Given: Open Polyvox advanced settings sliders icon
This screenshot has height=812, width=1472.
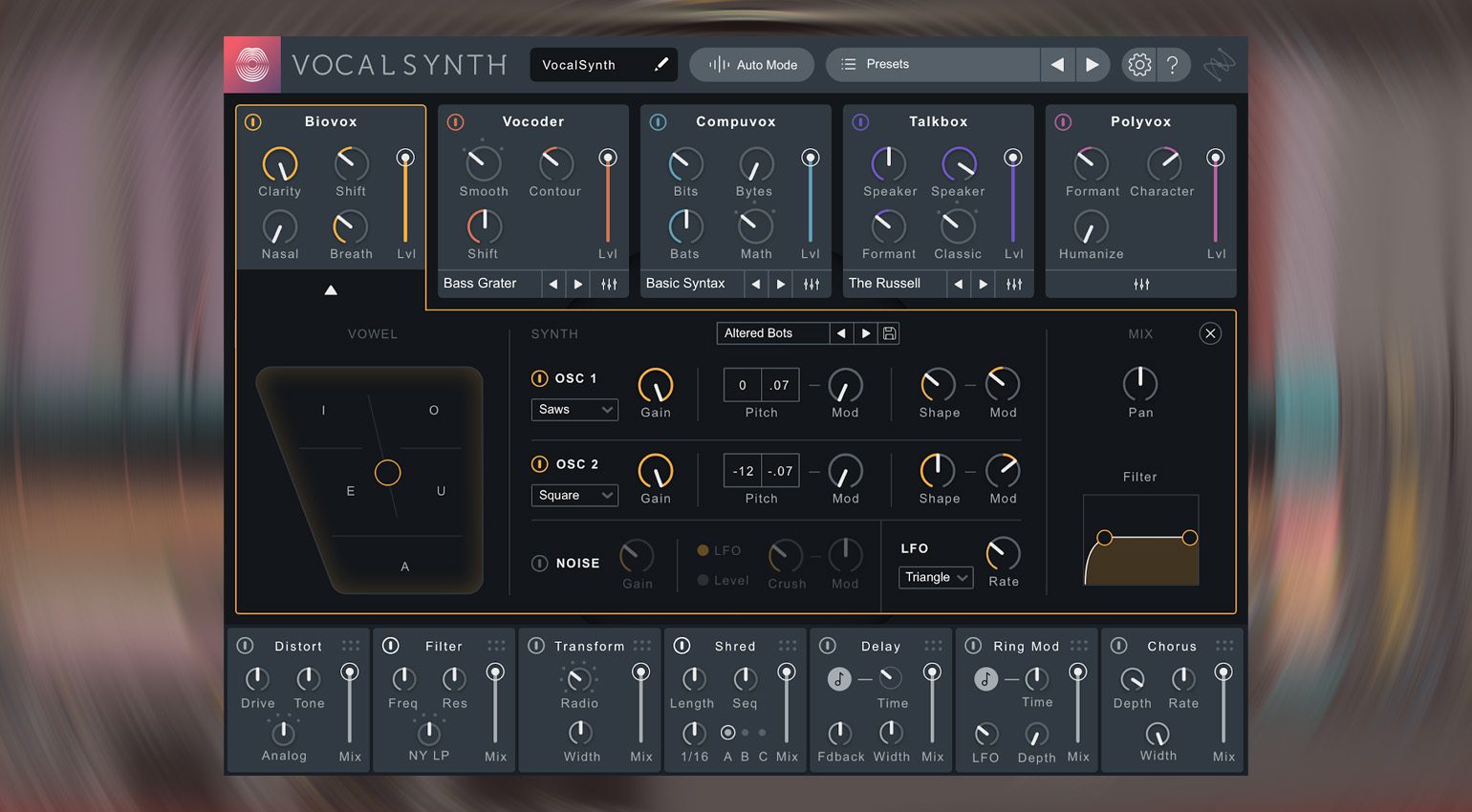Looking at the screenshot, I should click(x=1140, y=284).
